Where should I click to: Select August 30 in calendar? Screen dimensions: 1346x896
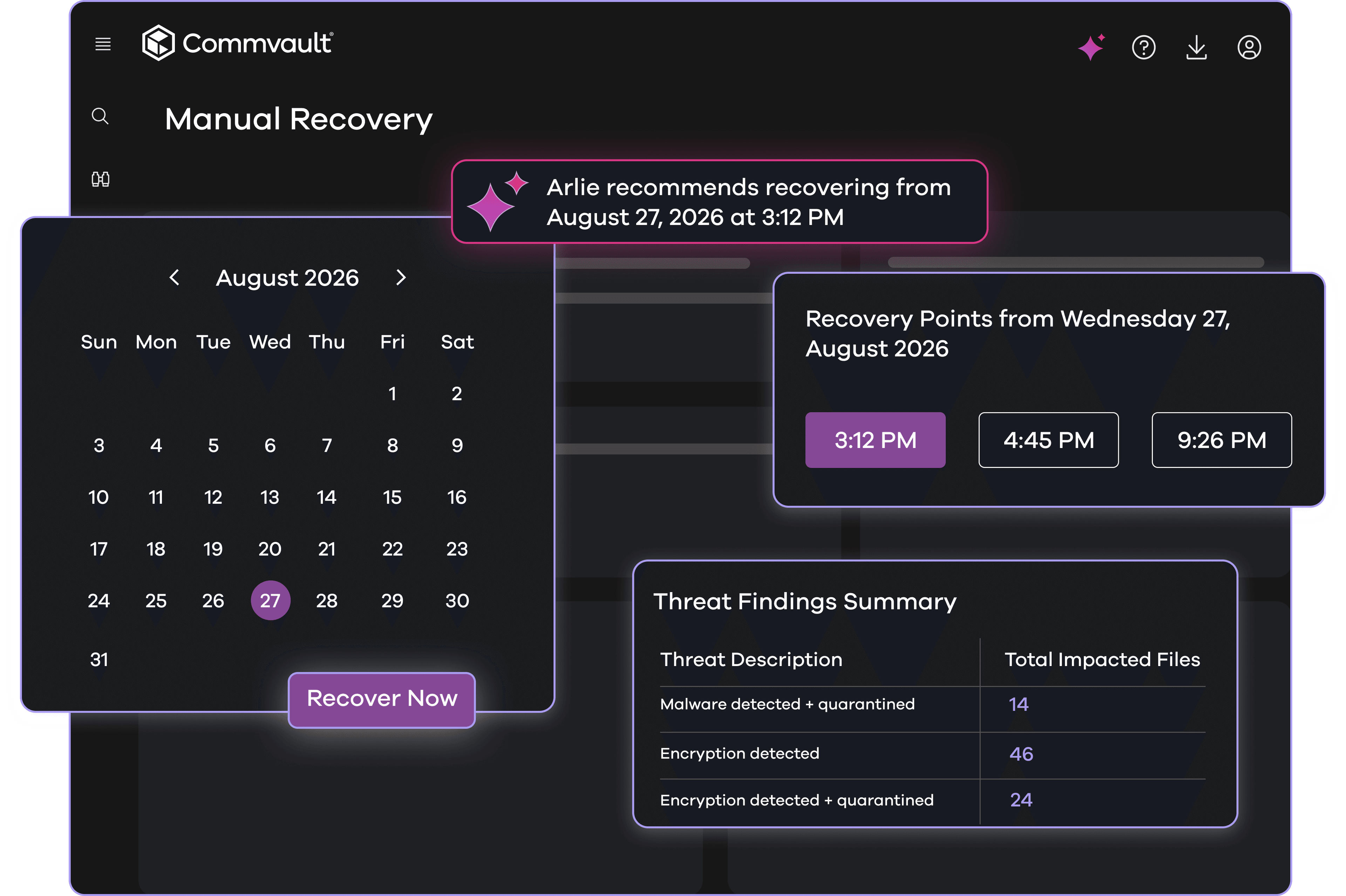(x=457, y=601)
